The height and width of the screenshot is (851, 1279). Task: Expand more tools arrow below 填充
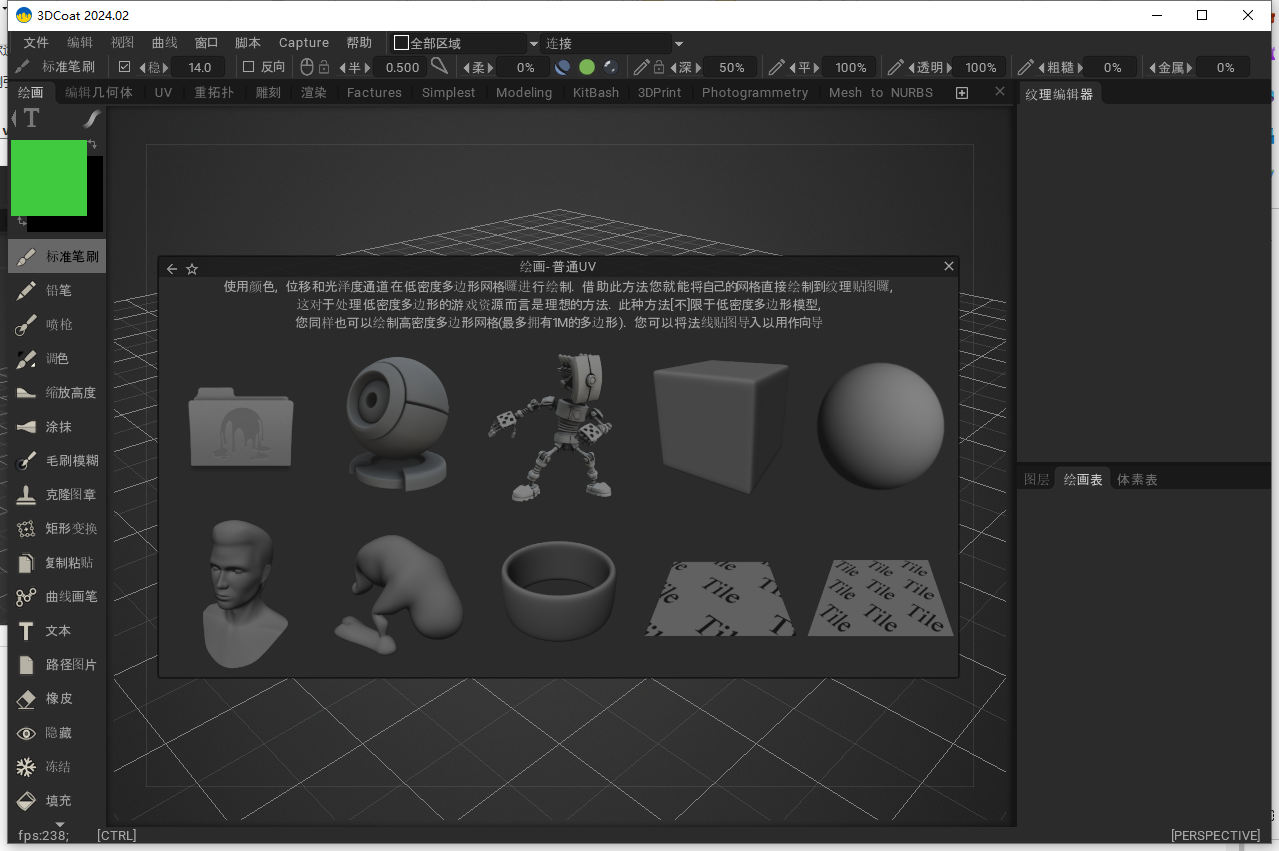[x=59, y=824]
